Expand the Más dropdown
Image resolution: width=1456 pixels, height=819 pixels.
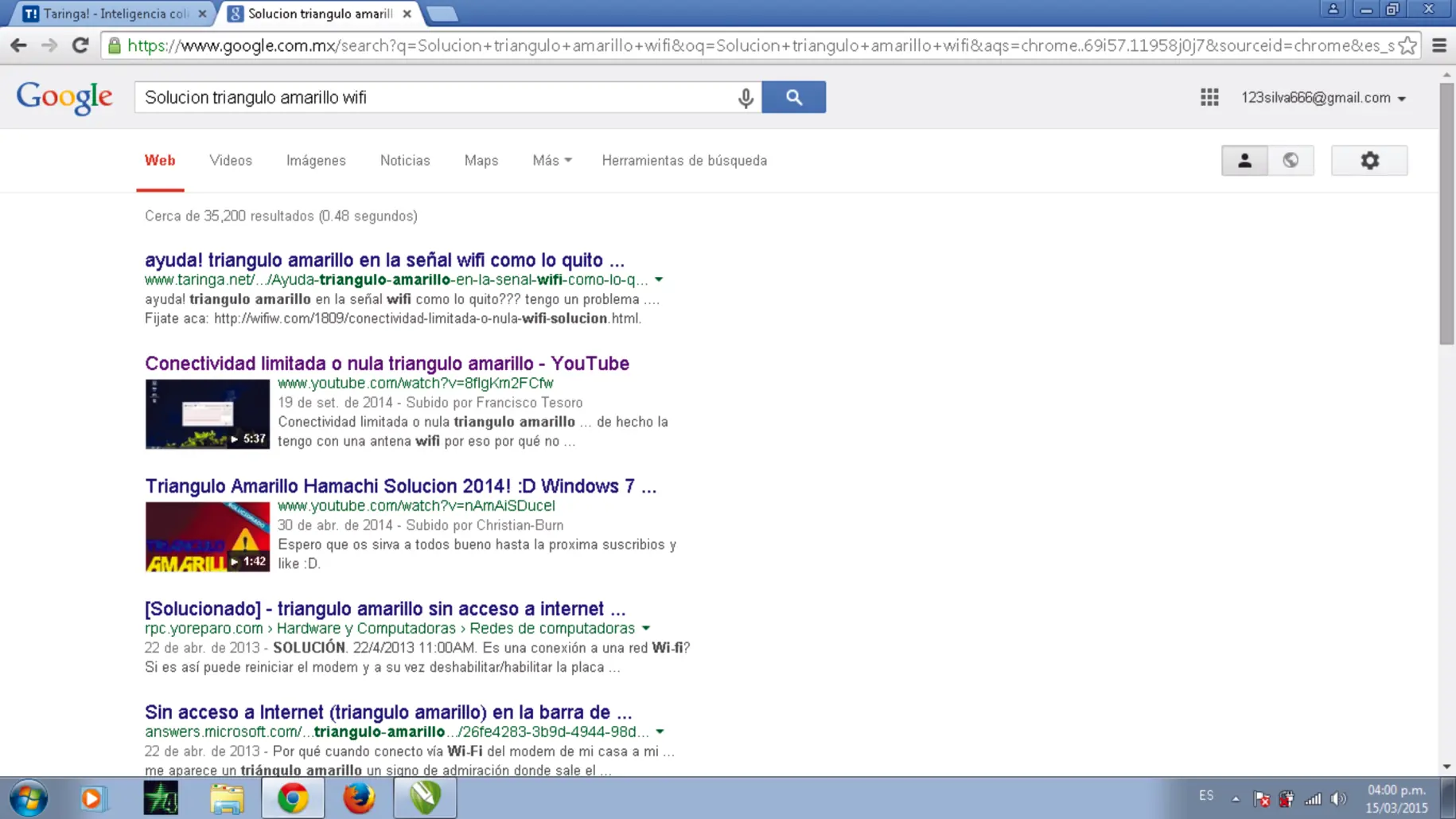point(552,160)
